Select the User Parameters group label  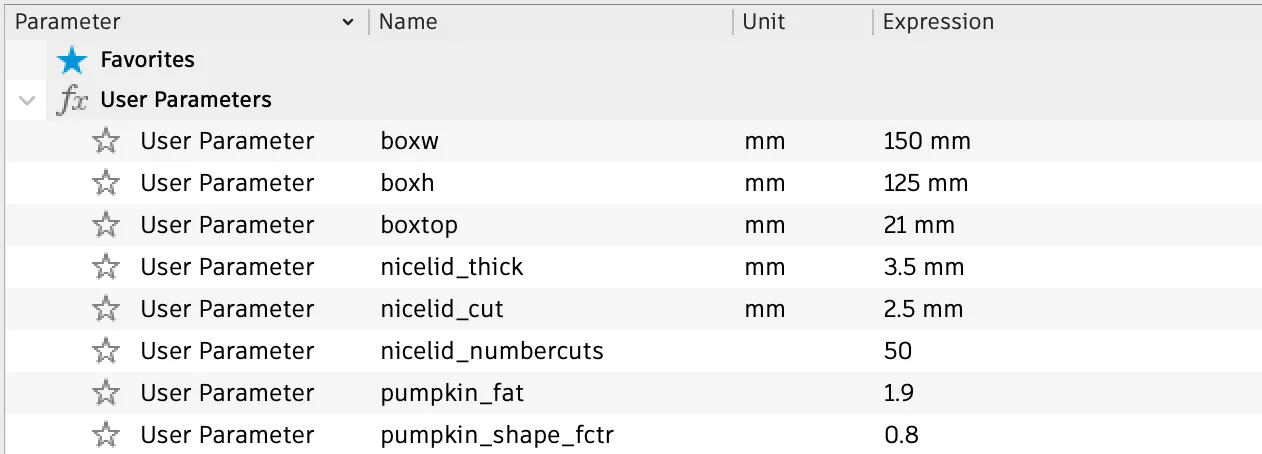pyautogui.click(x=186, y=100)
